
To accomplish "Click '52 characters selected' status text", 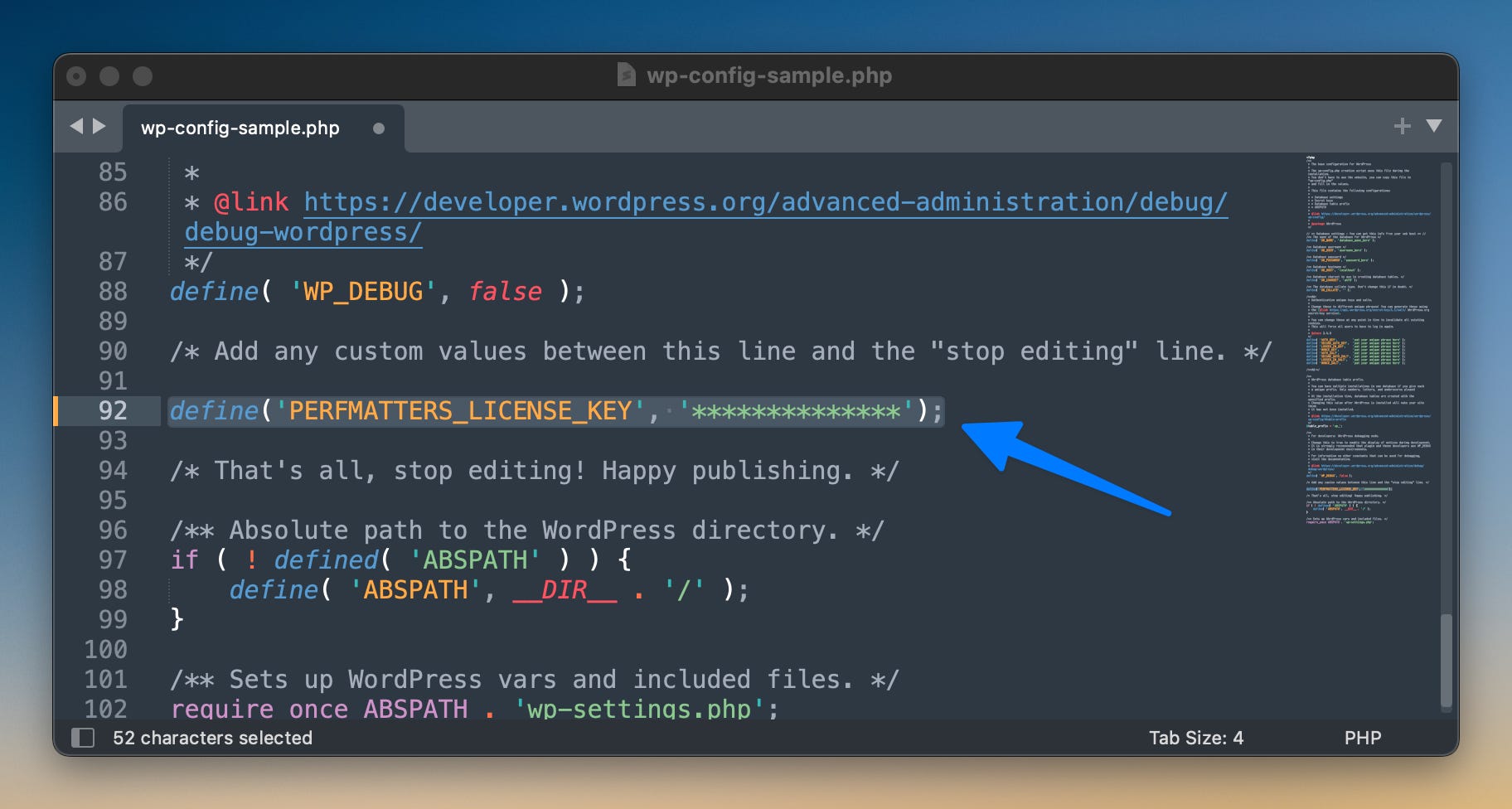I will tap(212, 738).
